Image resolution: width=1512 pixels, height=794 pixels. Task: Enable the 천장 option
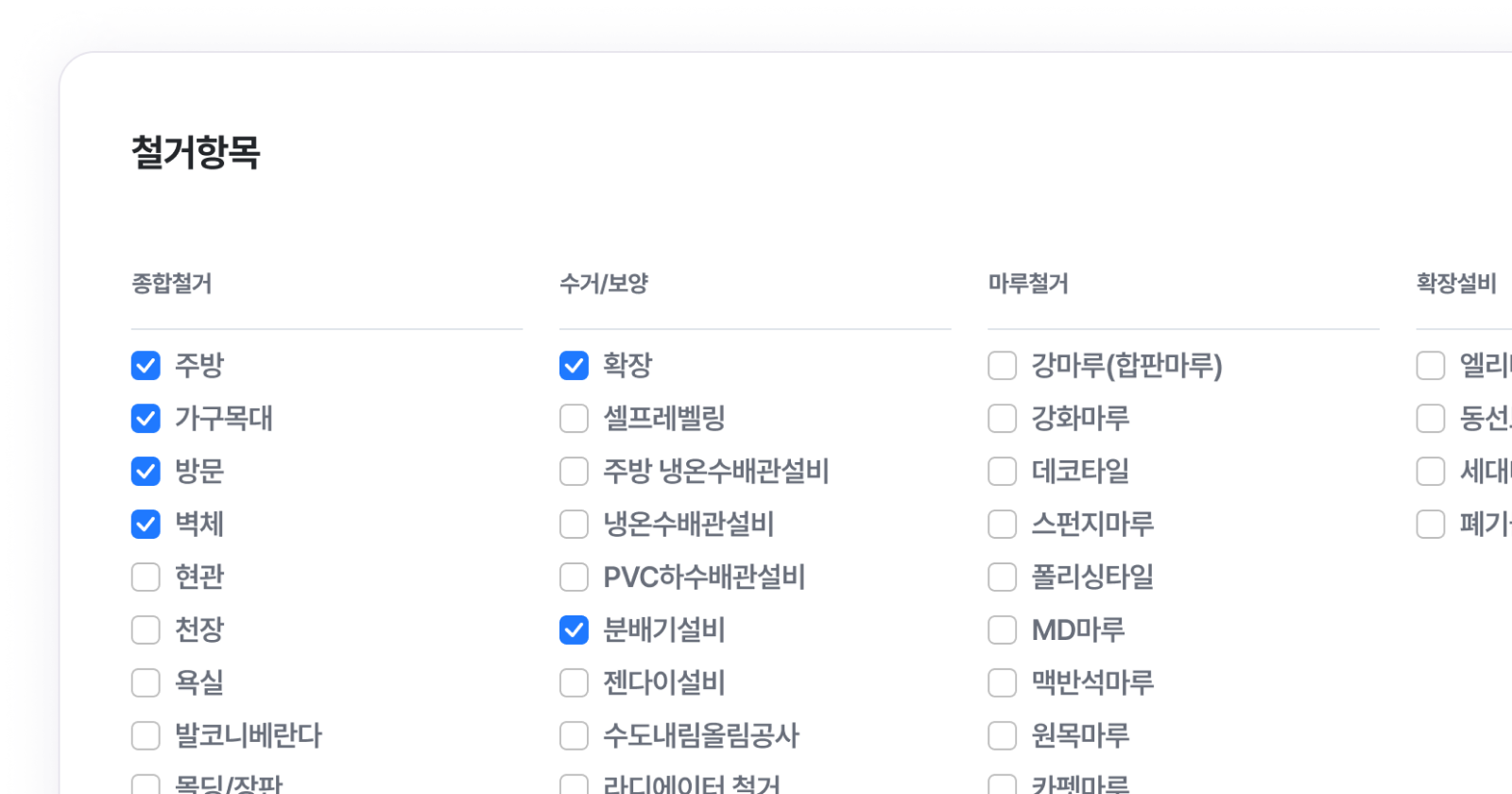coord(146,630)
